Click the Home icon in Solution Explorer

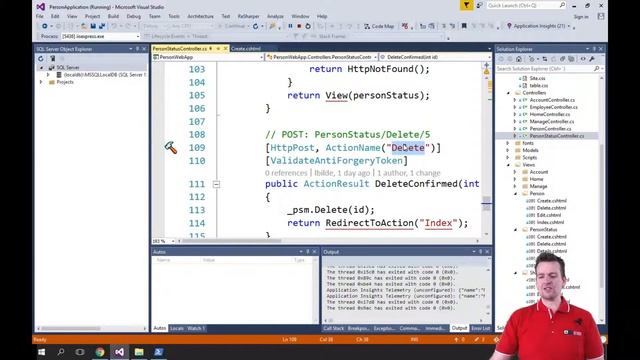[x=518, y=59]
